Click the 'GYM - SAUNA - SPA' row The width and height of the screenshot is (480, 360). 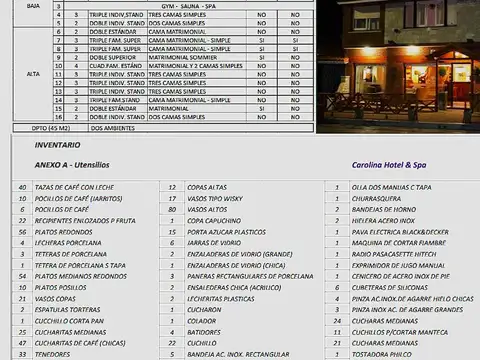pyautogui.click(x=188, y=6)
